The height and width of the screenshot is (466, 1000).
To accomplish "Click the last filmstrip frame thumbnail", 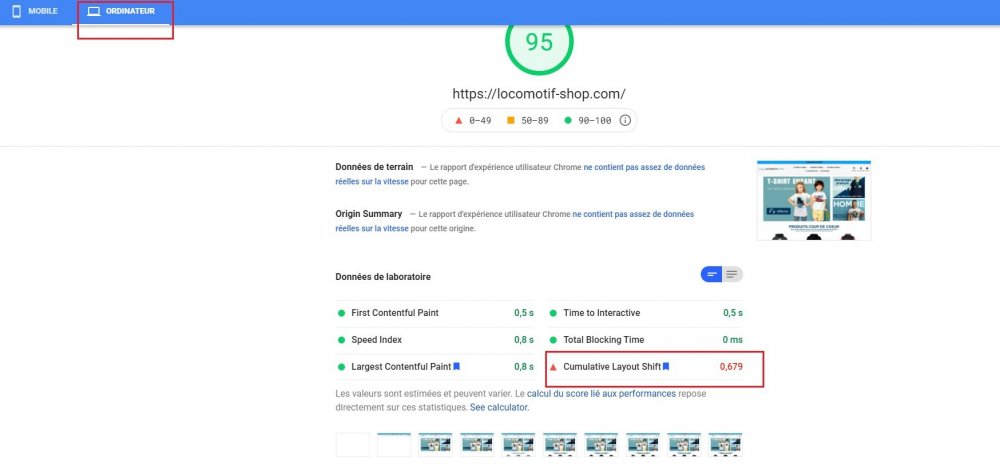I will coord(726,445).
